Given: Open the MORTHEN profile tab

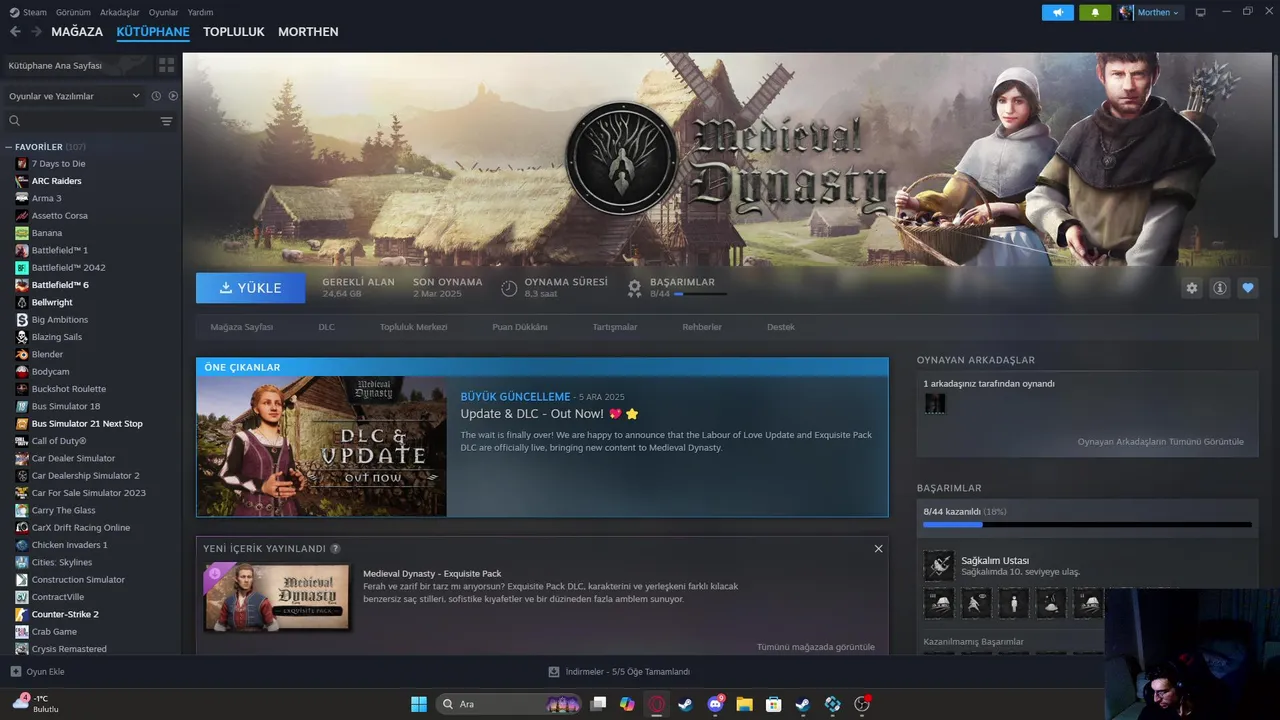Looking at the screenshot, I should click(x=308, y=32).
